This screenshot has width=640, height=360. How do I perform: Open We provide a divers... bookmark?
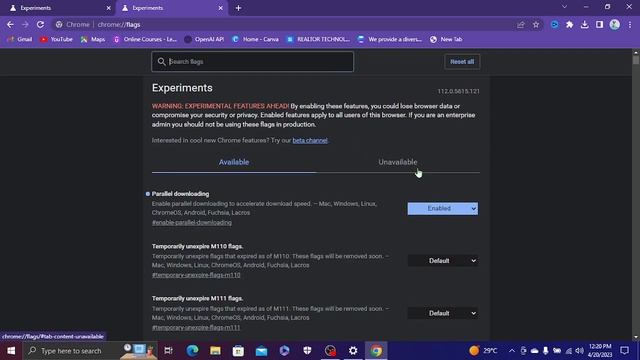[389, 39]
